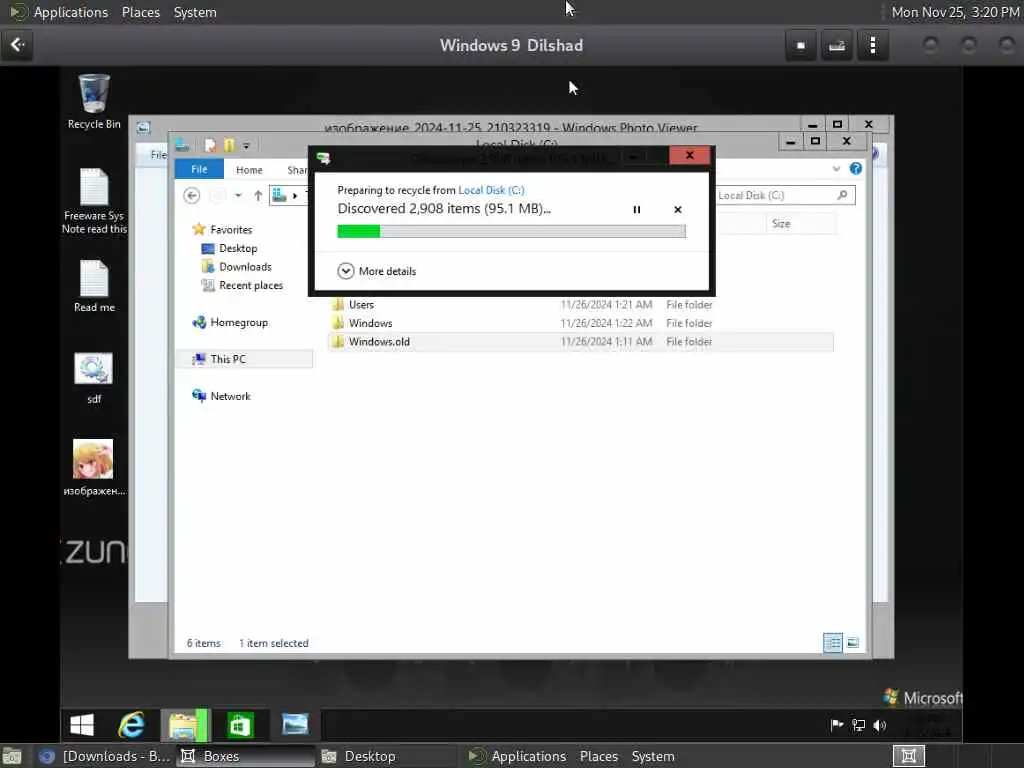Click the bottom-right Boxes tray icon
1024x768 pixels.
pyautogui.click(x=909, y=756)
